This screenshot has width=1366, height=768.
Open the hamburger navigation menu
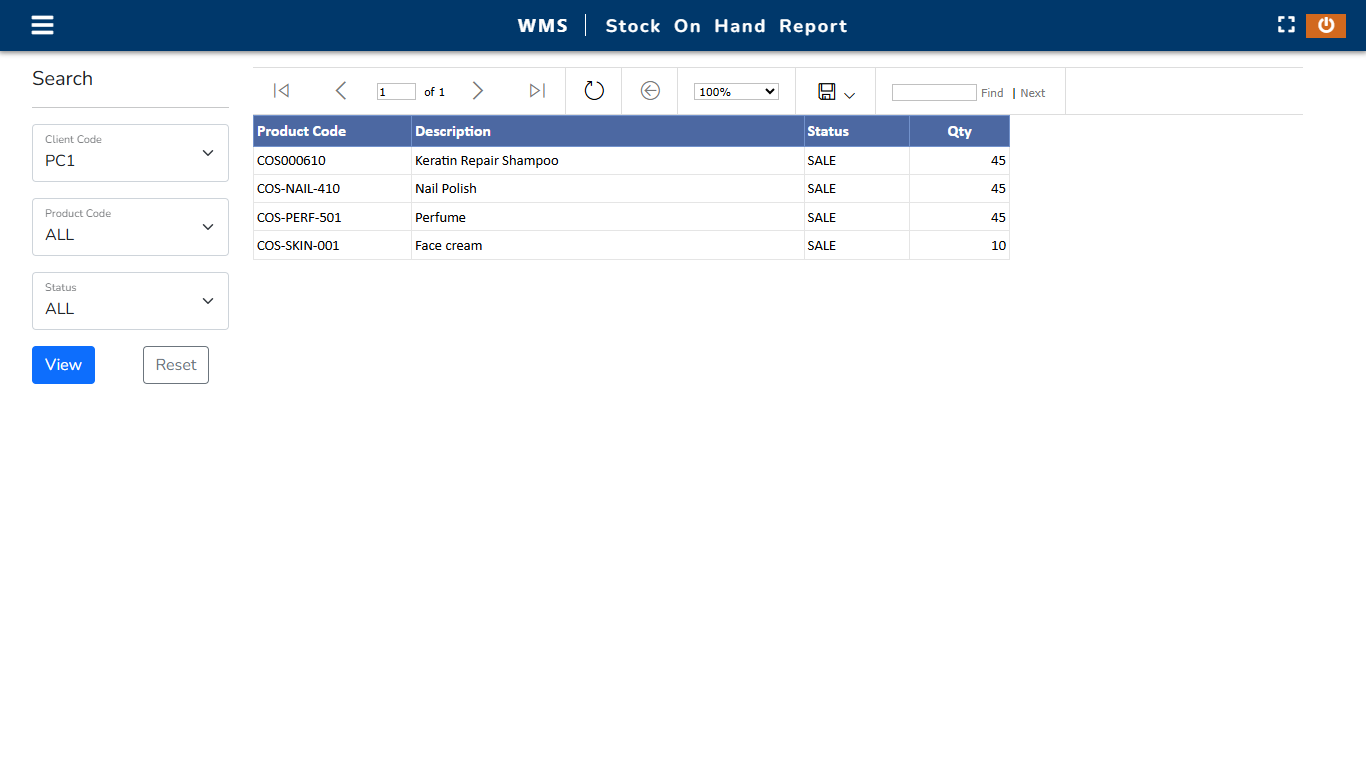42,25
